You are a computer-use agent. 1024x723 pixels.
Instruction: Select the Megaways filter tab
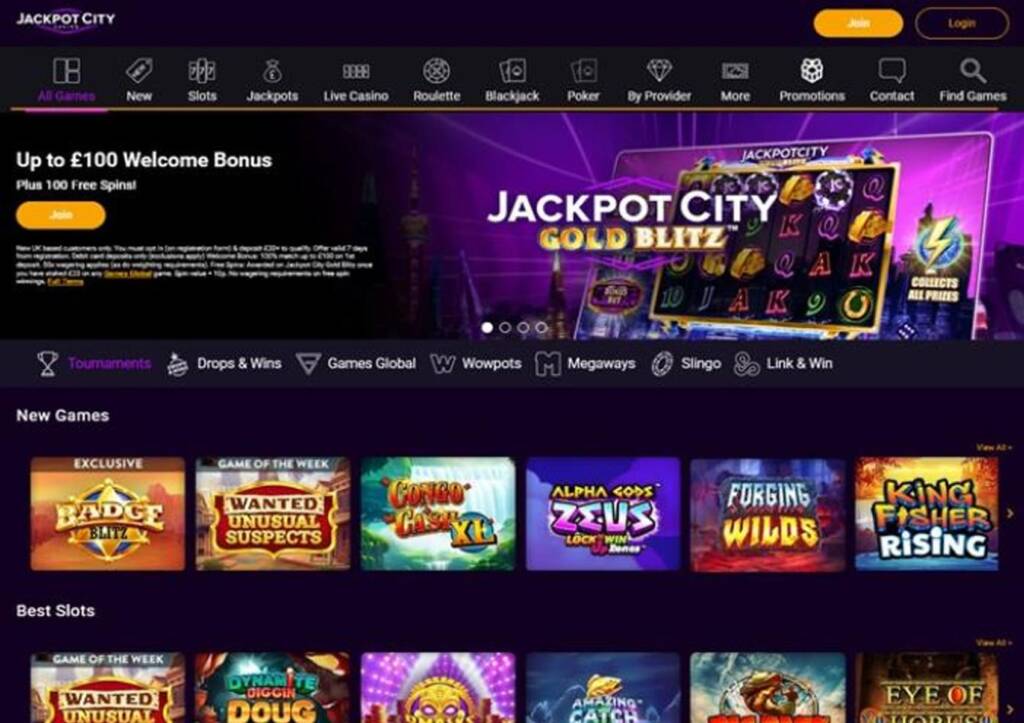click(x=584, y=363)
